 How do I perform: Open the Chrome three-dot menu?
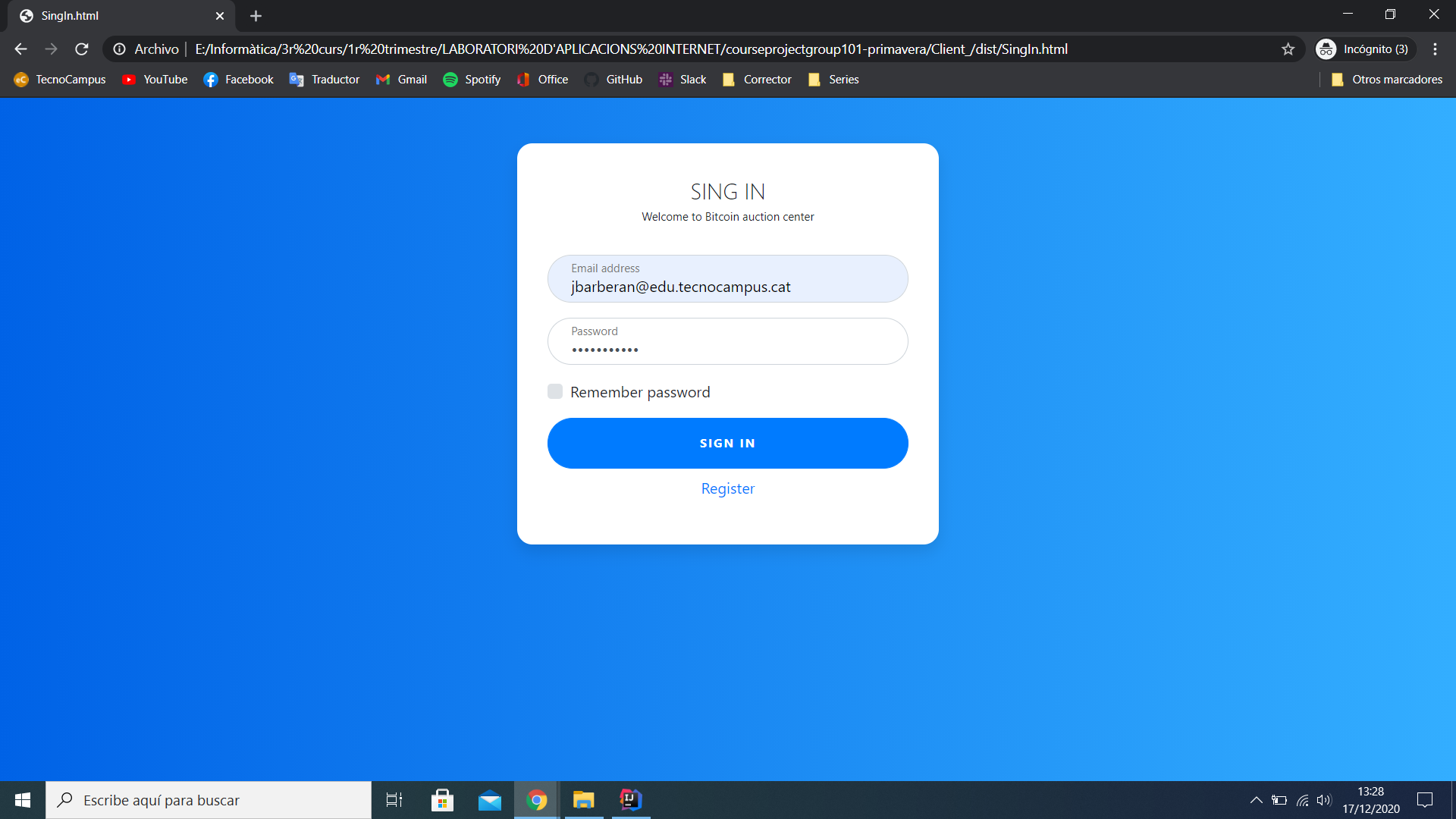pyautogui.click(x=1435, y=49)
